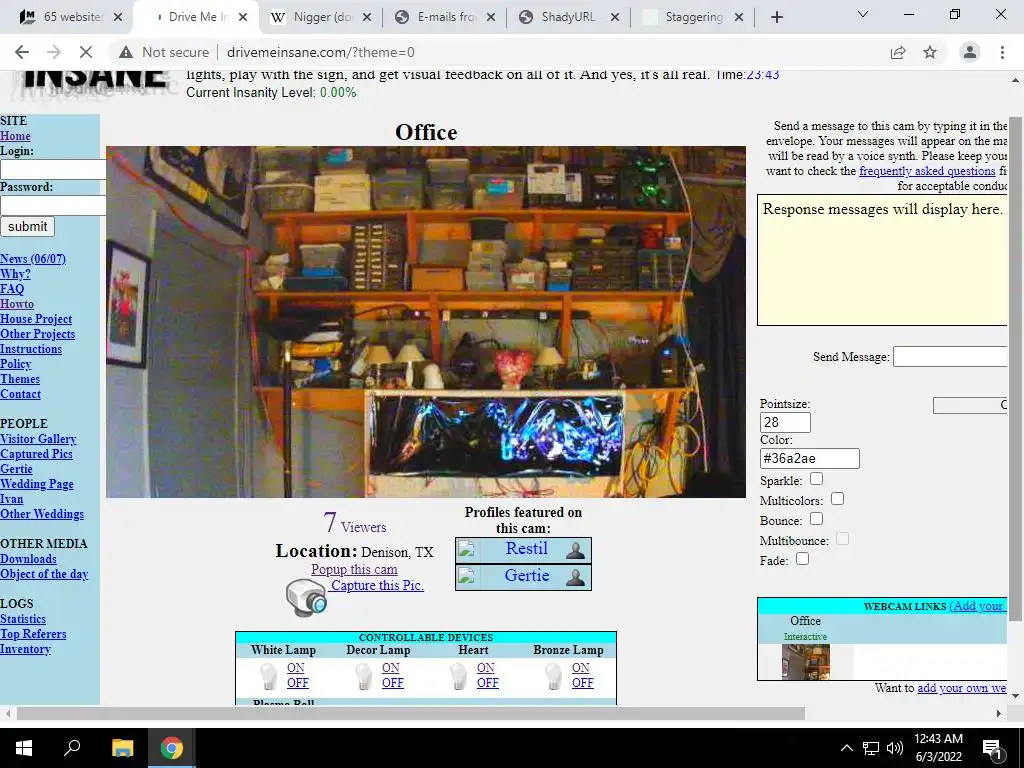1024x768 pixels.
Task: Open the Visitor Gallery link
Action: 38,439
